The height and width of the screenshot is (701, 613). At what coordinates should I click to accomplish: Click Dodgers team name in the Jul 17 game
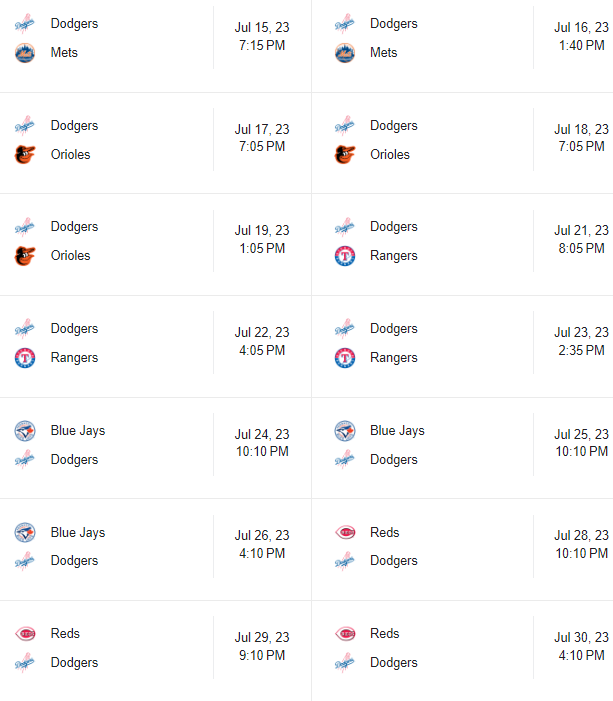click(74, 126)
